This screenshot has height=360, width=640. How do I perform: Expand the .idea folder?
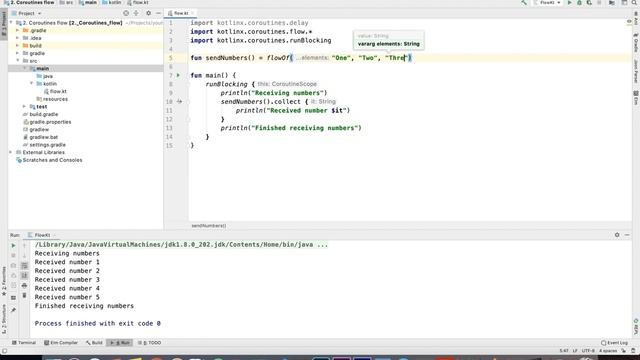click(18, 38)
